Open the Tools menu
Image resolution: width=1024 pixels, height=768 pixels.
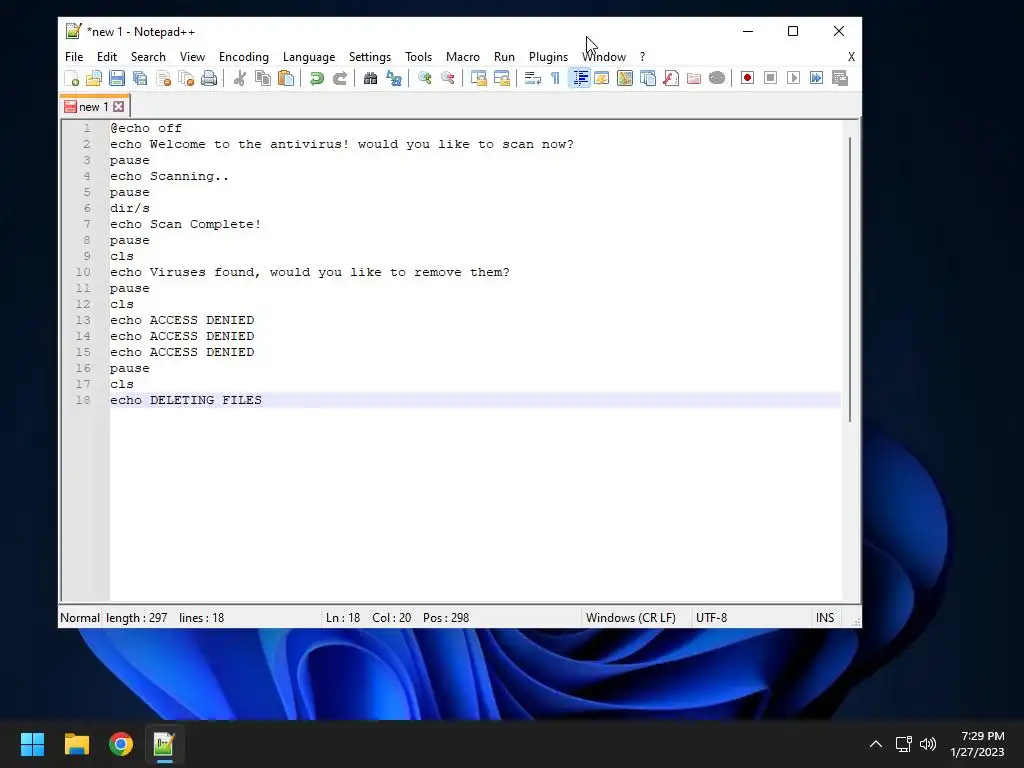point(418,57)
